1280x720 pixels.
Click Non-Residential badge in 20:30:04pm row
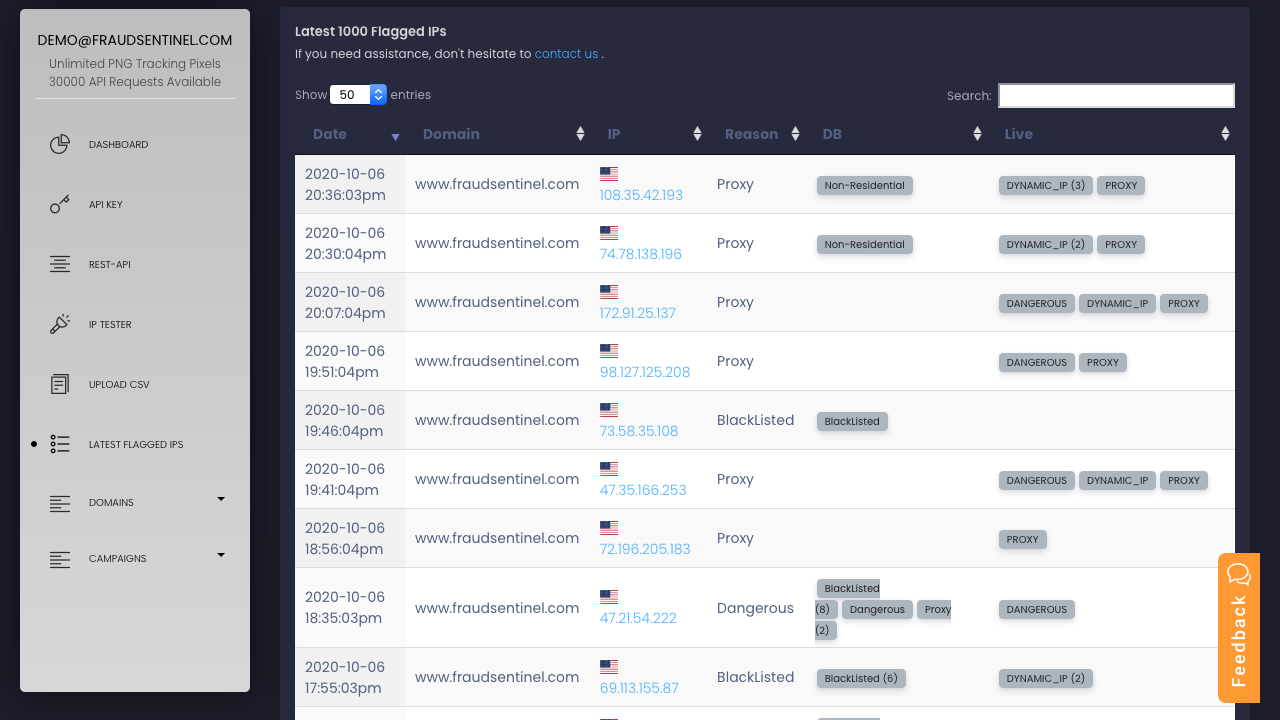(865, 244)
